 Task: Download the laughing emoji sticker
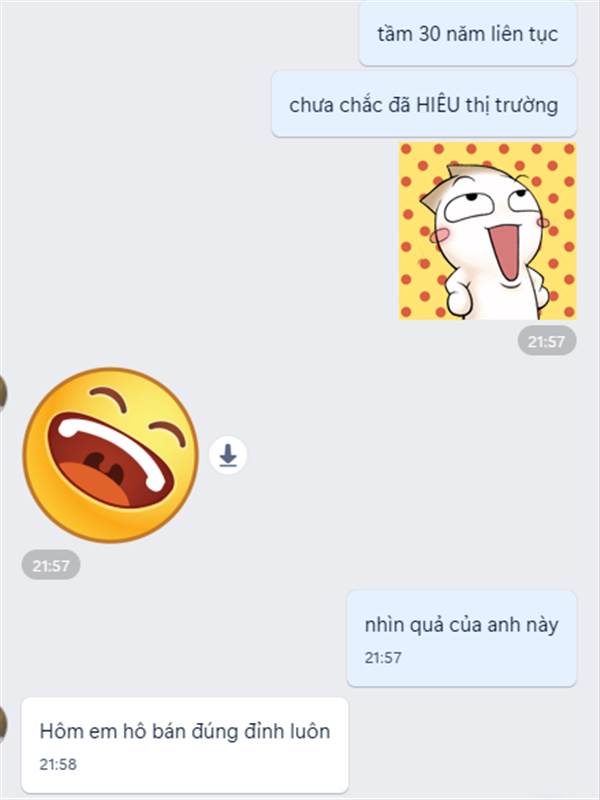pos(228,455)
